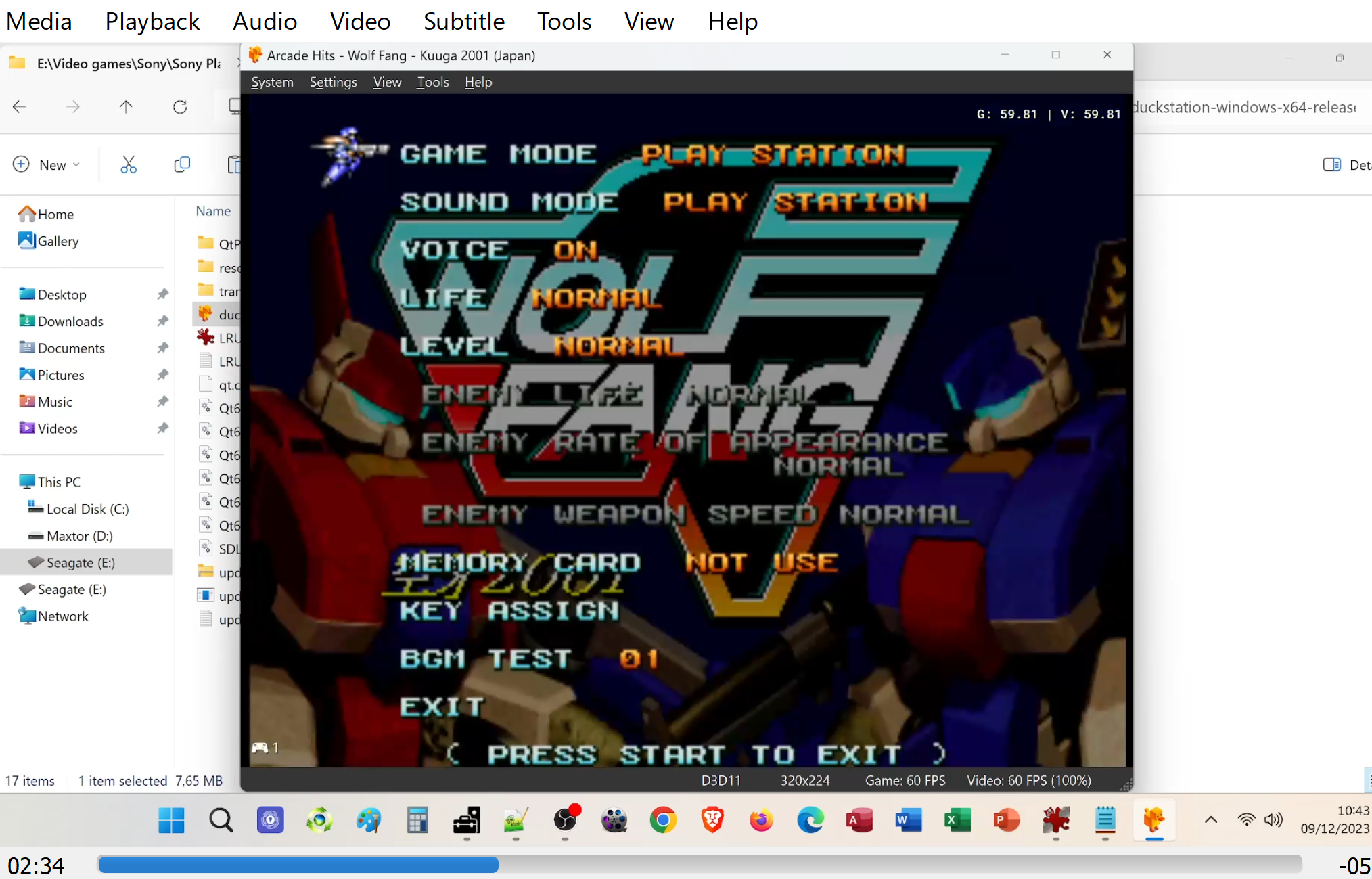Screen dimensions: 1372x879
Task: Open the Subtitle menu in the media player
Action: click(463, 21)
